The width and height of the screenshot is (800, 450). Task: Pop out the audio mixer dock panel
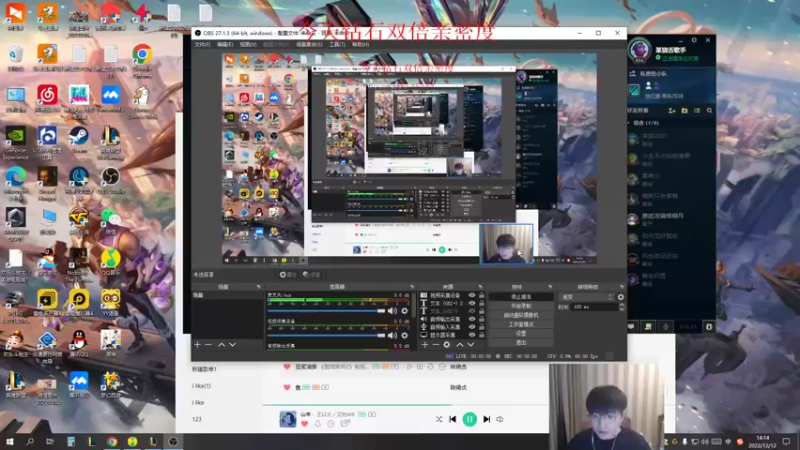click(x=412, y=287)
